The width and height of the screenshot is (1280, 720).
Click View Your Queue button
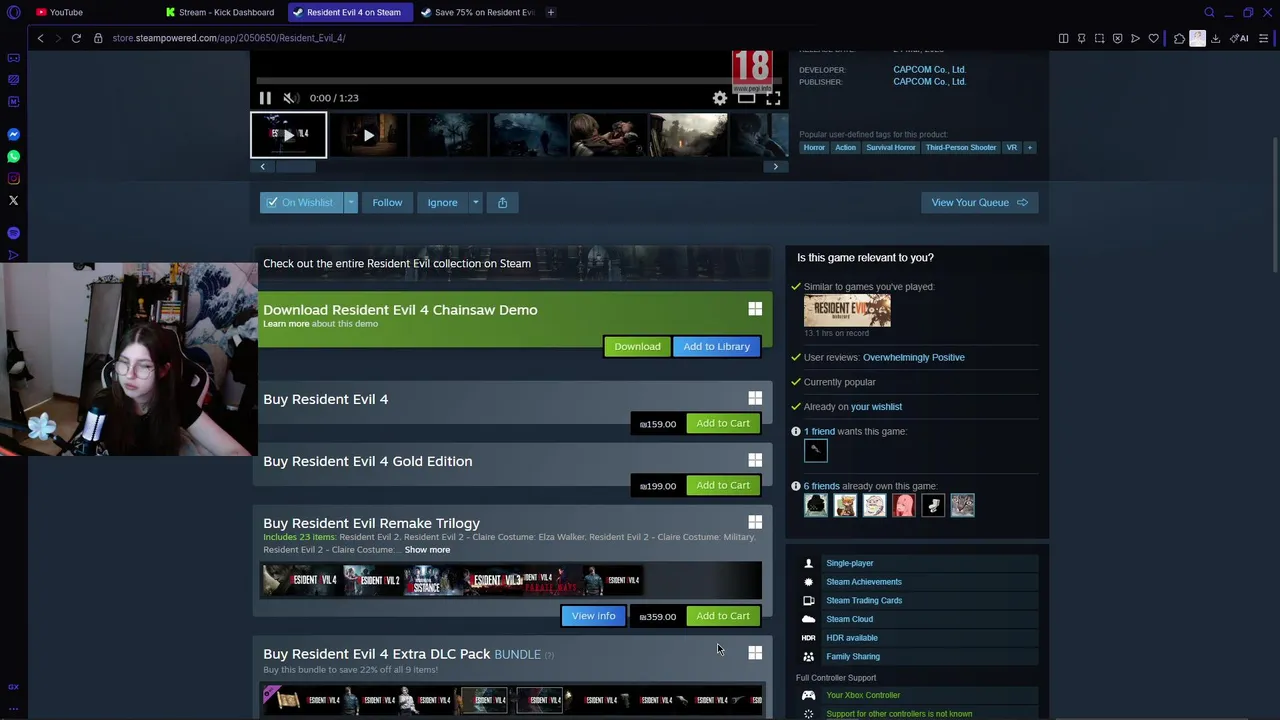979,202
